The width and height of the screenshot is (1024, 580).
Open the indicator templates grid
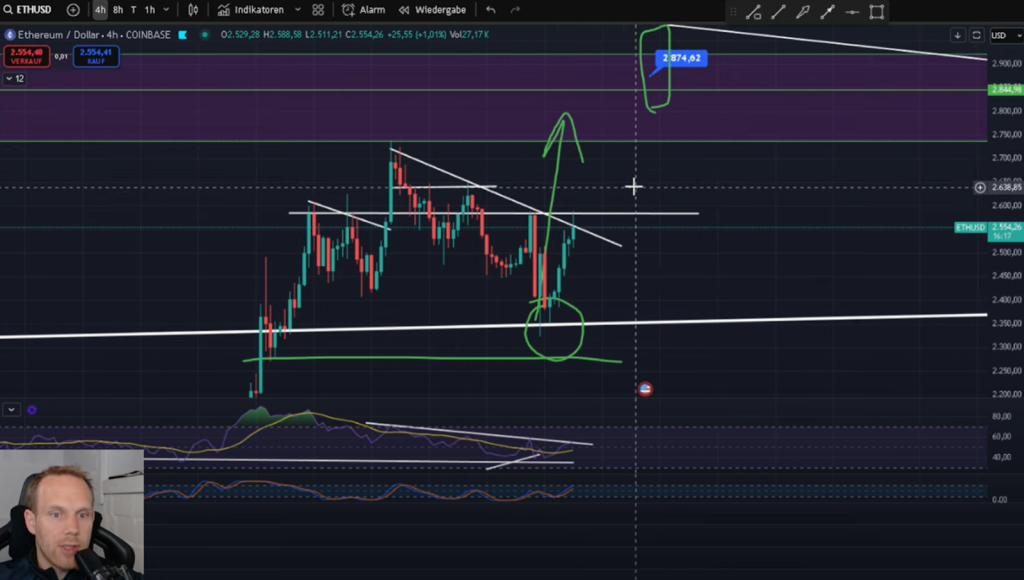tap(318, 10)
